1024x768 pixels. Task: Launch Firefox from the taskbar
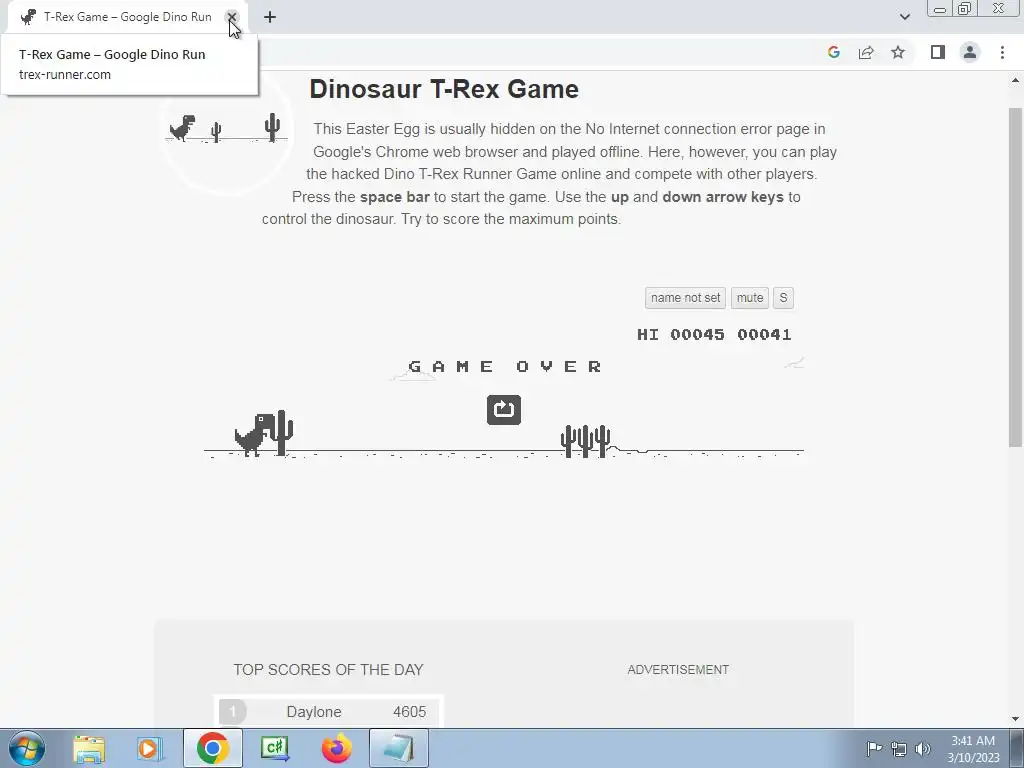[336, 748]
